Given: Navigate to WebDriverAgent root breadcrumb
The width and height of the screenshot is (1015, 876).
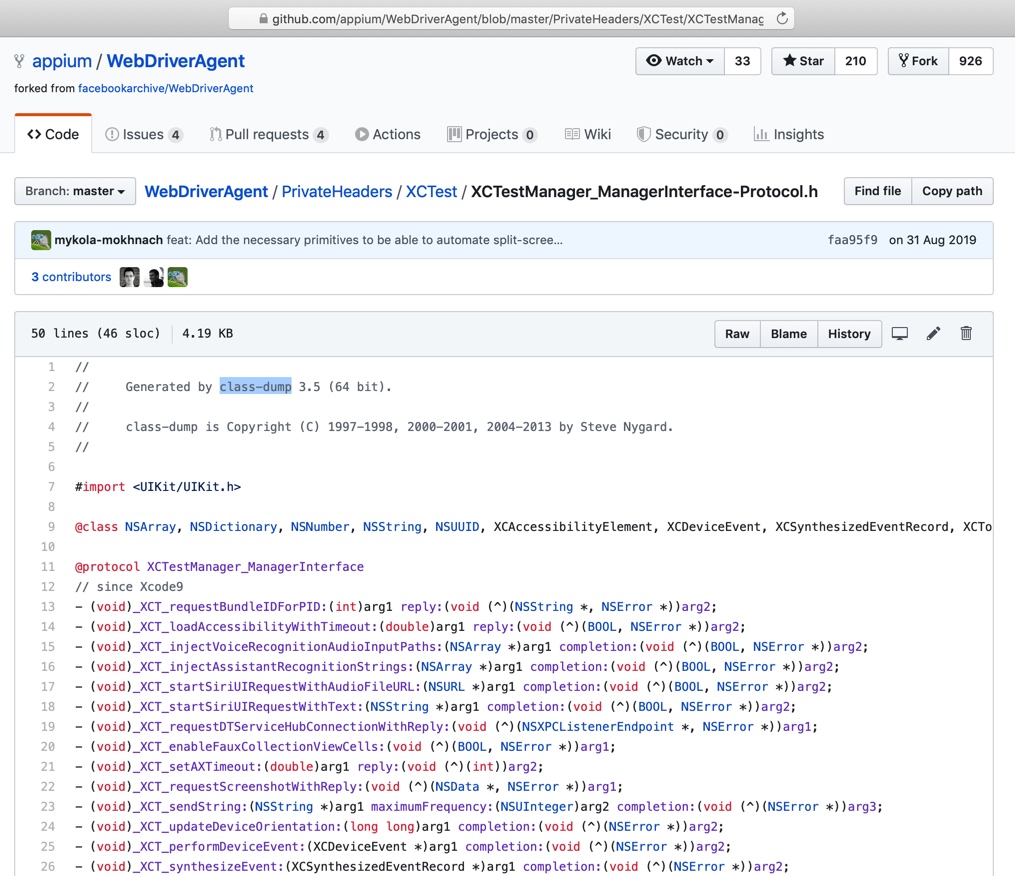Looking at the screenshot, I should [206, 192].
